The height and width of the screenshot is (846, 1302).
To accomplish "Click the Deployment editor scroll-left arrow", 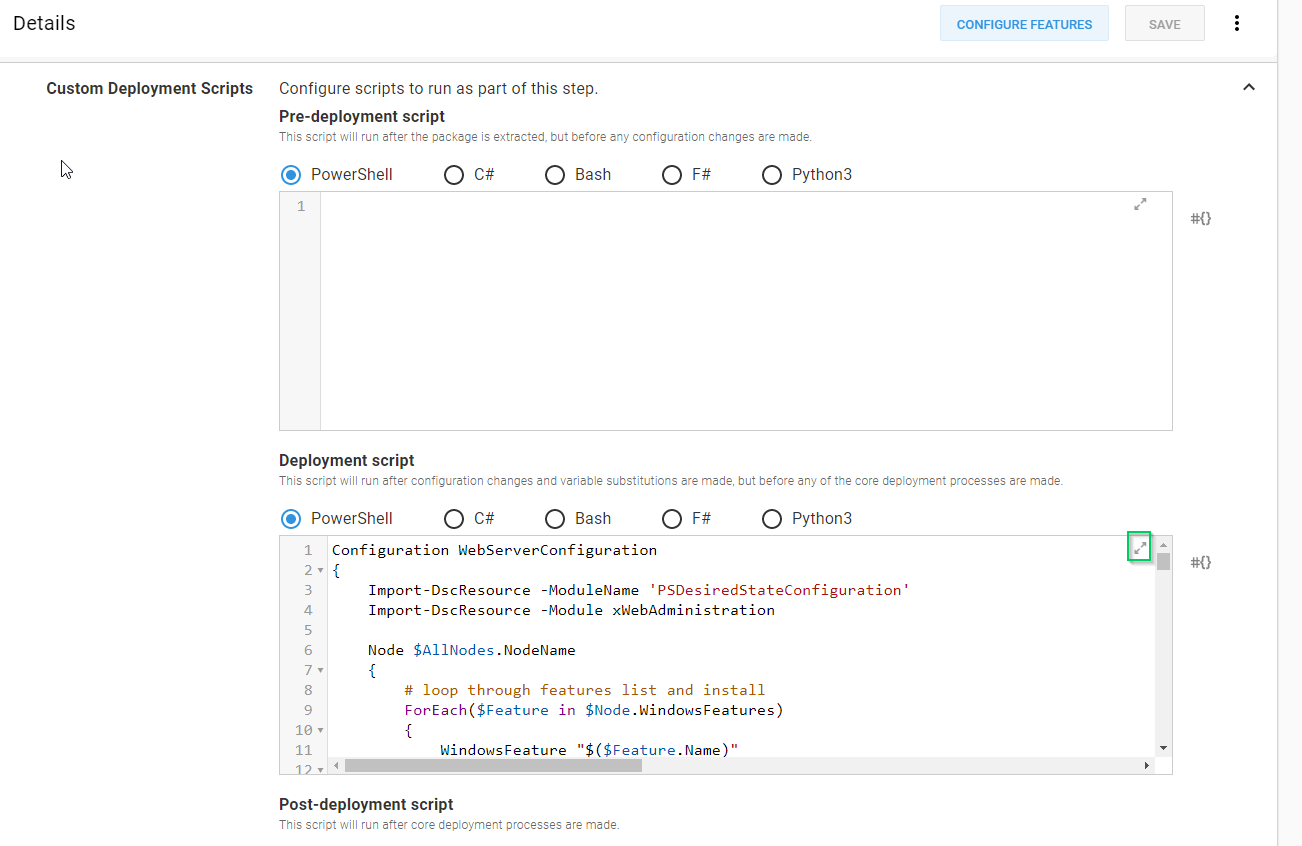I will pyautogui.click(x=336, y=765).
